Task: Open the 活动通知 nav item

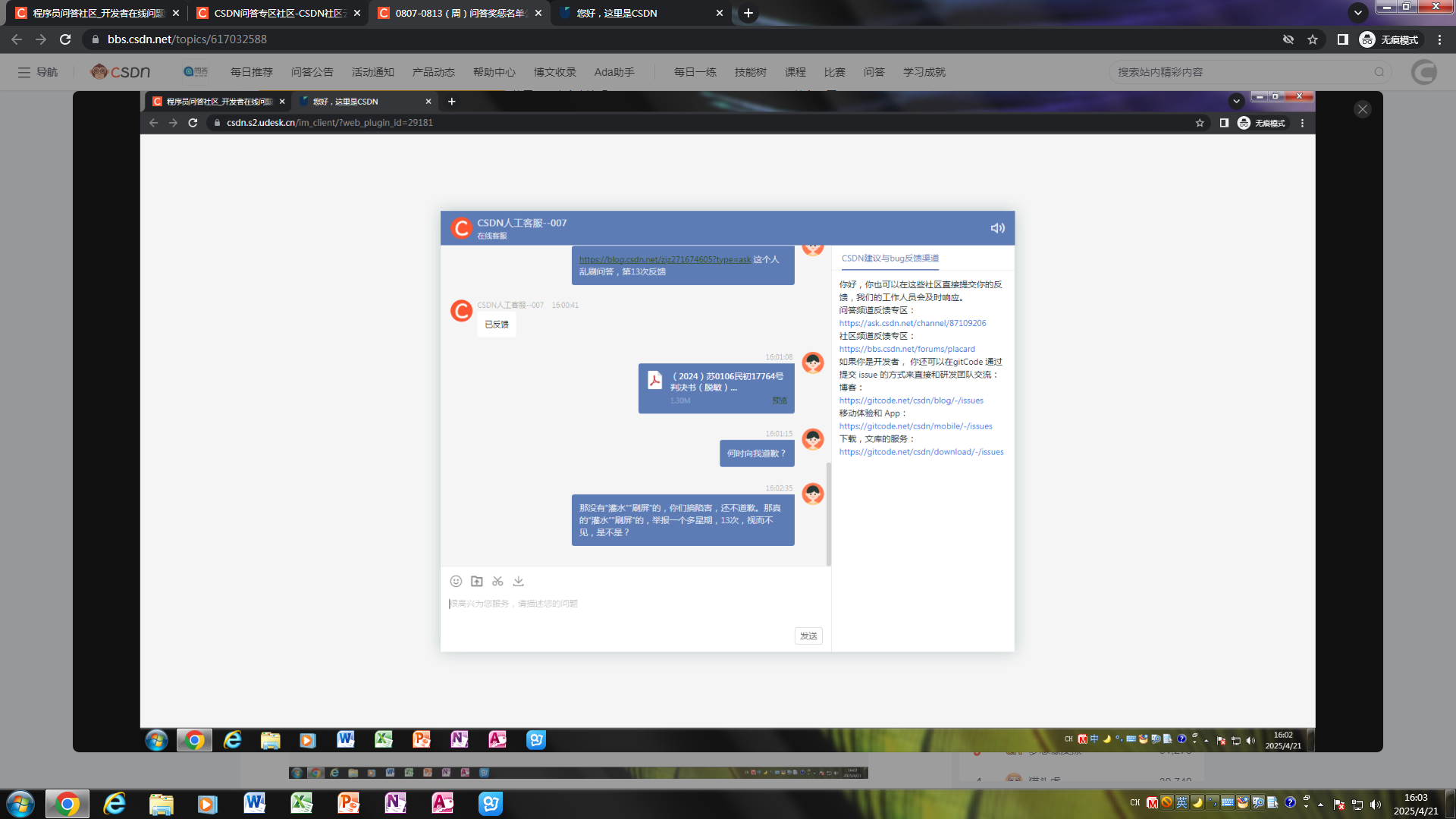Action: click(373, 72)
